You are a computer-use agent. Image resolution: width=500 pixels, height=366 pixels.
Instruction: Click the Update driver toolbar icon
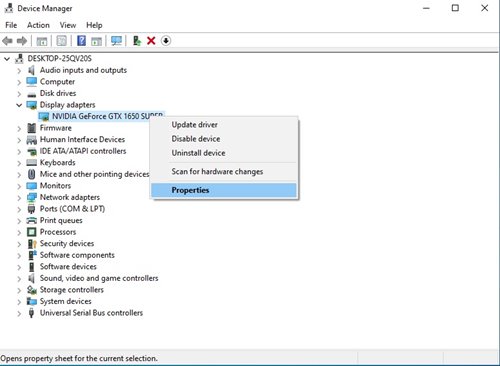click(x=137, y=41)
